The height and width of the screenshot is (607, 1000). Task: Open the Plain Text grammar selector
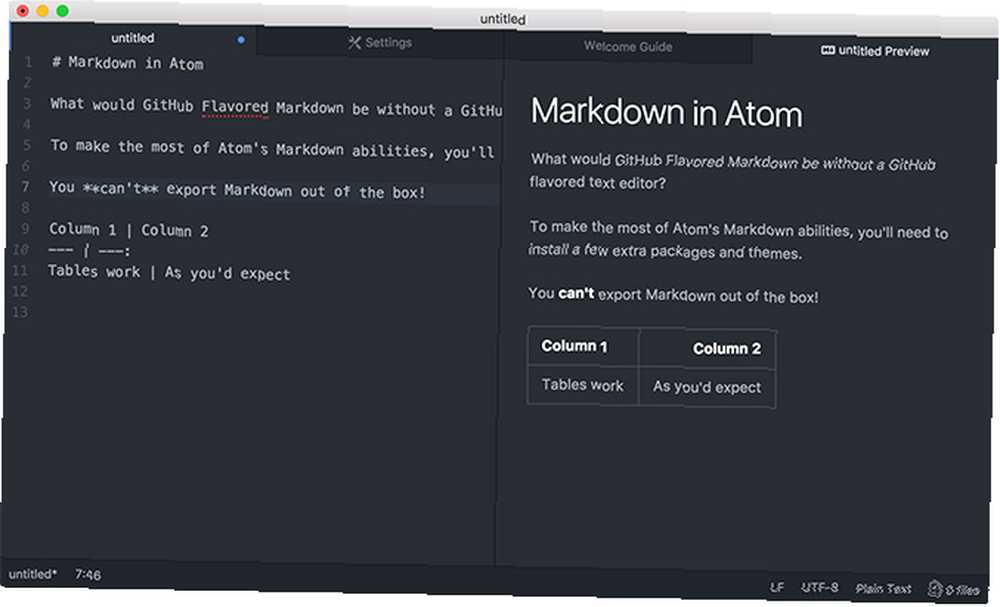coord(883,589)
